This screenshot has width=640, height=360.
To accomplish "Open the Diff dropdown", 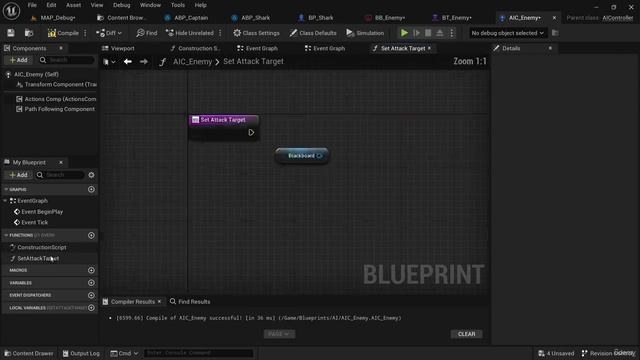I will [x=109, y=33].
